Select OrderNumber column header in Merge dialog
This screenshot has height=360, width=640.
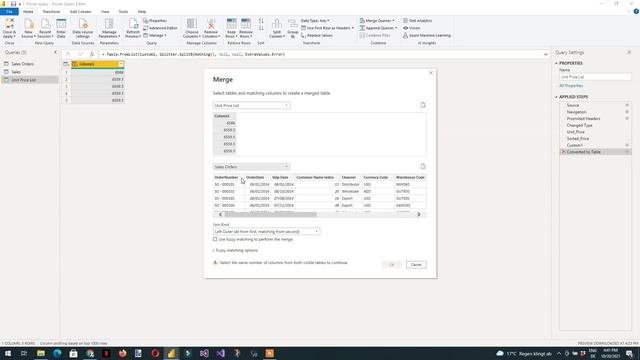[226, 178]
